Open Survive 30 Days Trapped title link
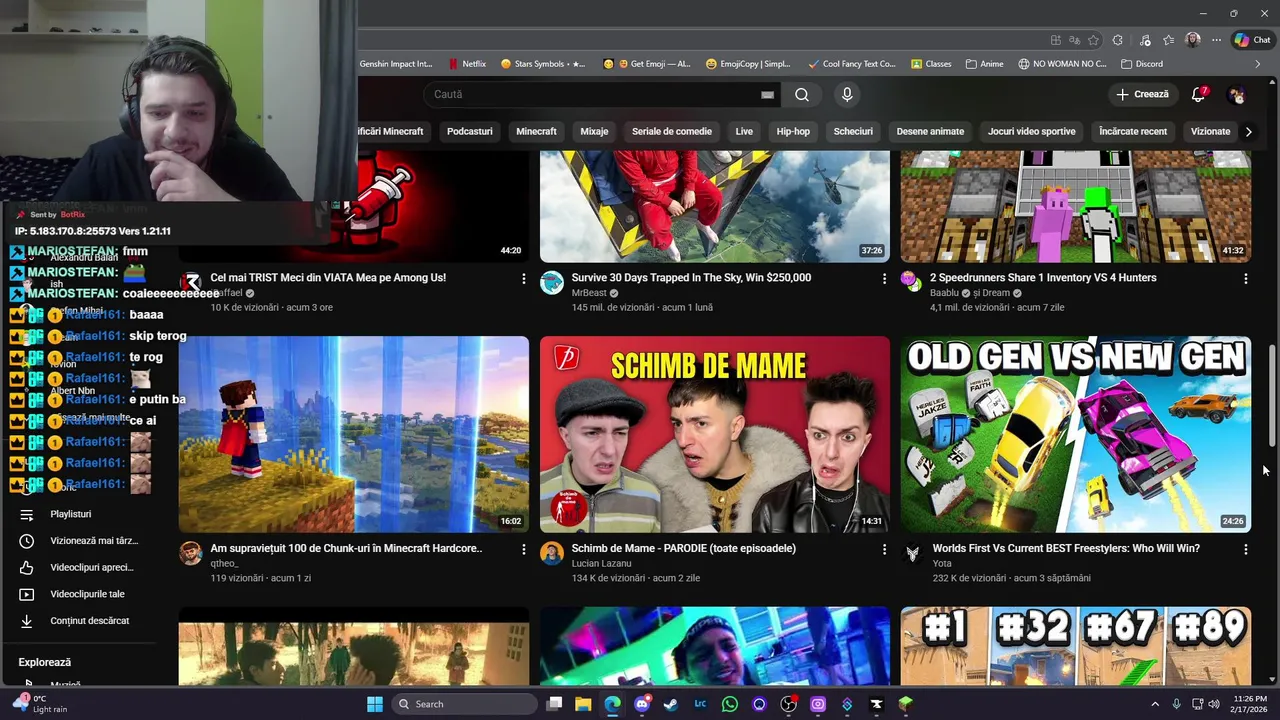The width and height of the screenshot is (1280, 720). coord(691,278)
